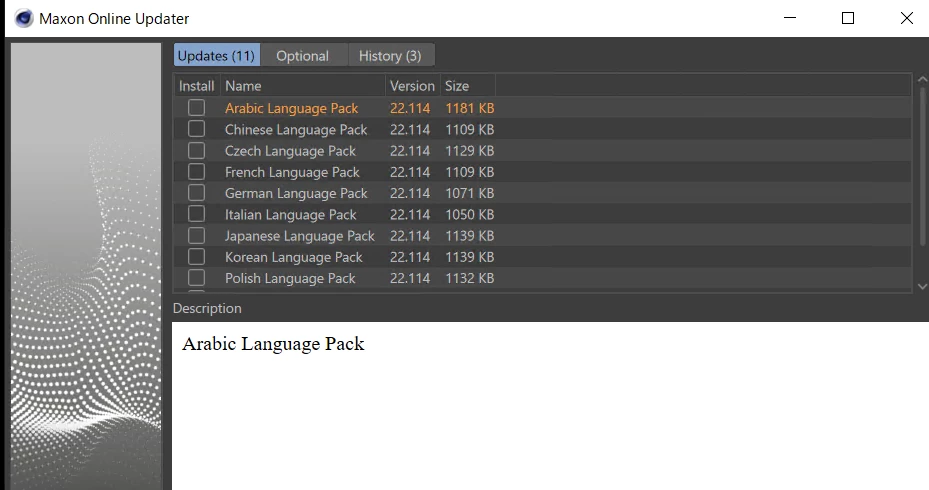Close the Maxon Online Updater window
The height and width of the screenshot is (490, 929).
906,18
